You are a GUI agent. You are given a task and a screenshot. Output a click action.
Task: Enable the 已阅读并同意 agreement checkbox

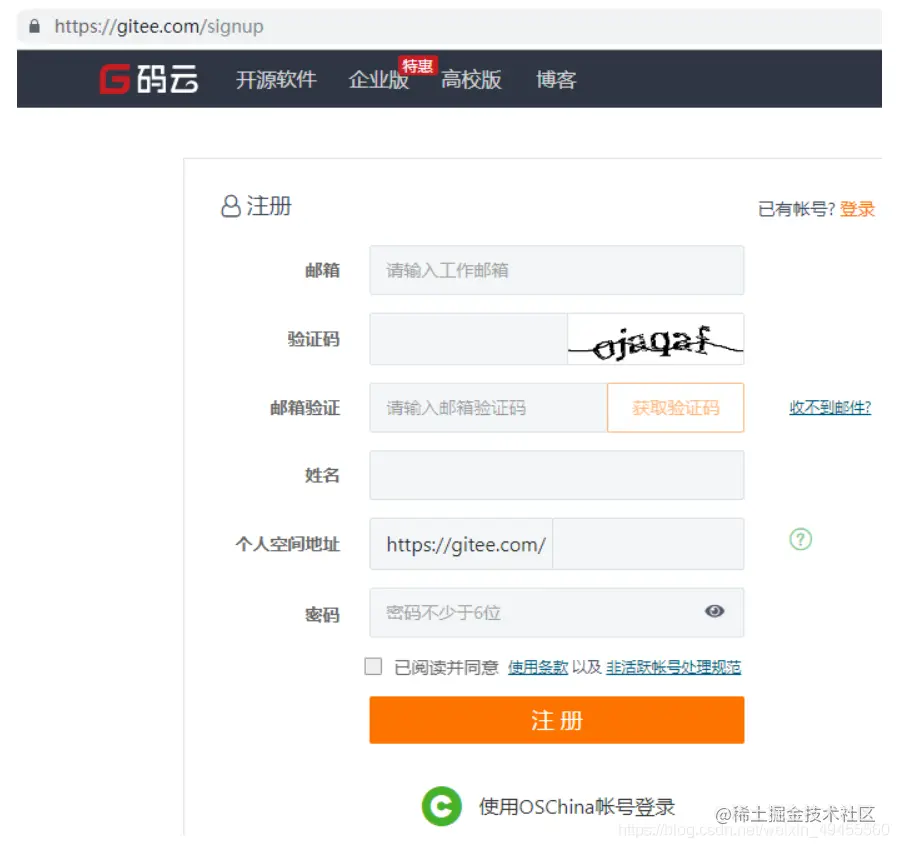pos(373,666)
